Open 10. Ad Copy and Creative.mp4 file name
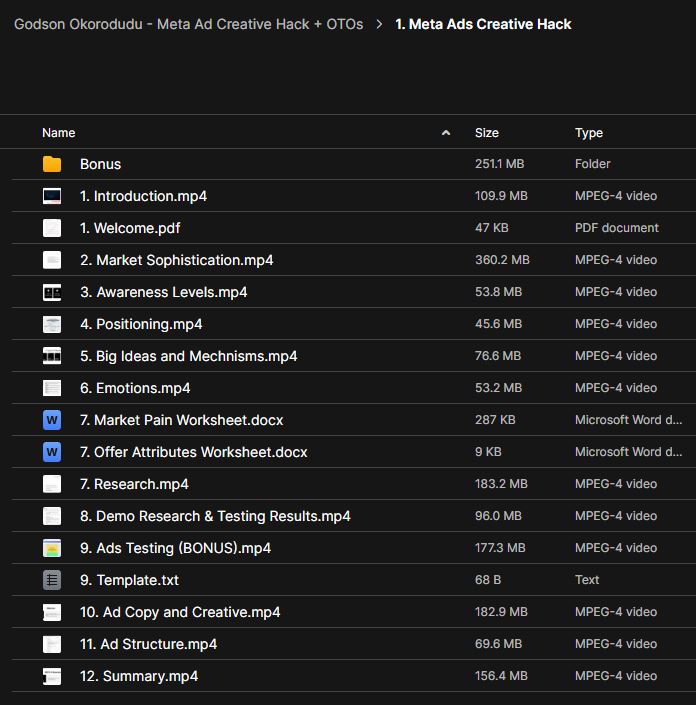 click(180, 612)
